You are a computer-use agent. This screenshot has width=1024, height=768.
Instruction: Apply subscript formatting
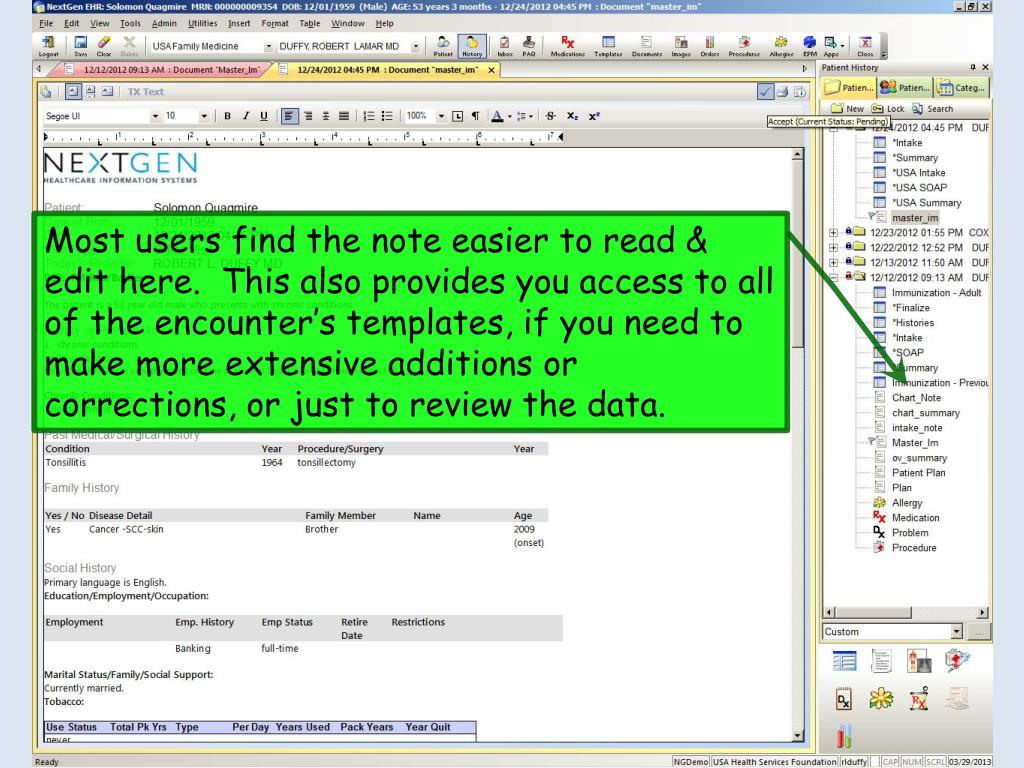pos(572,116)
